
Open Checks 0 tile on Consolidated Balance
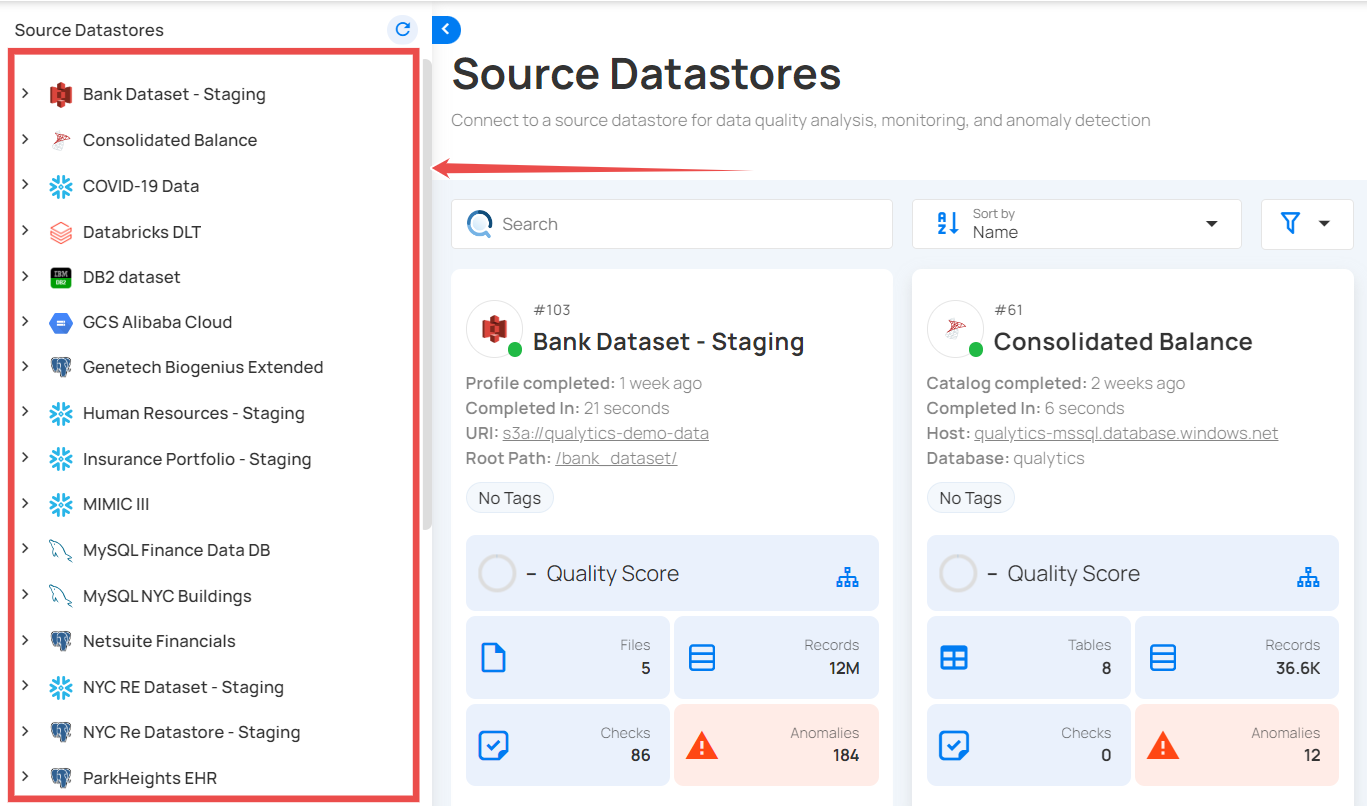1029,745
